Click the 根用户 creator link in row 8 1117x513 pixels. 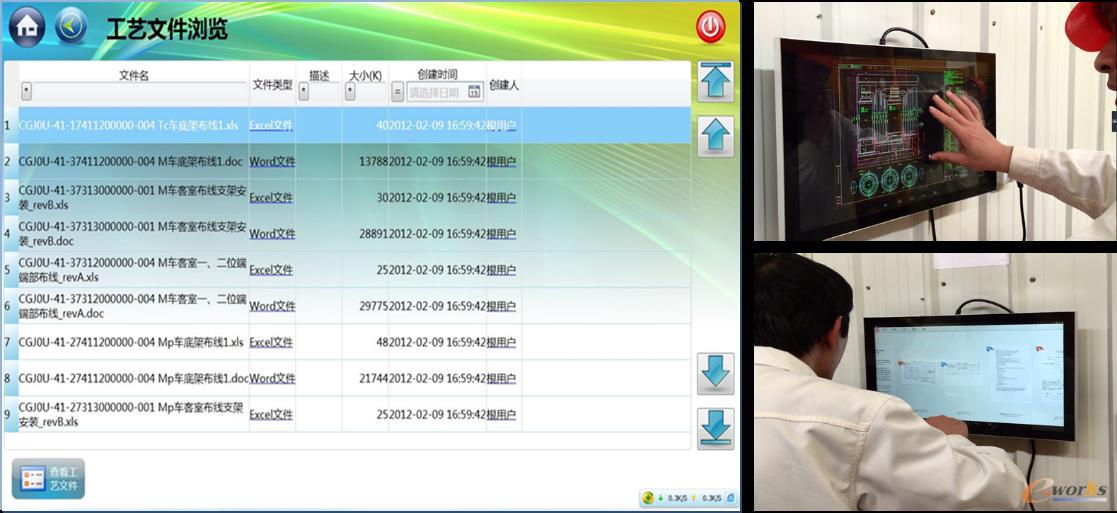tap(501, 379)
